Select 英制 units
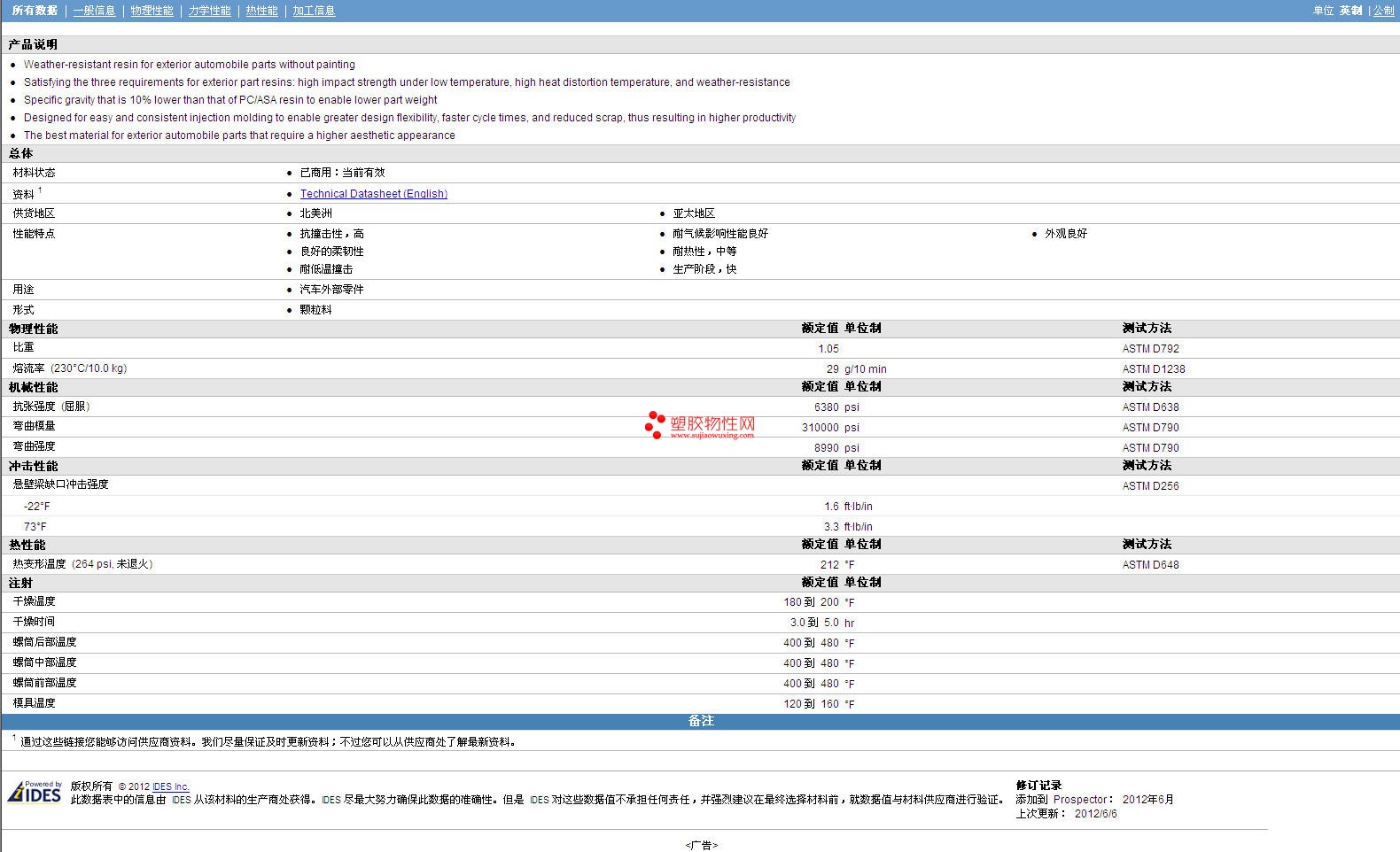Viewport: 1400px width, 852px height. 1350,11
